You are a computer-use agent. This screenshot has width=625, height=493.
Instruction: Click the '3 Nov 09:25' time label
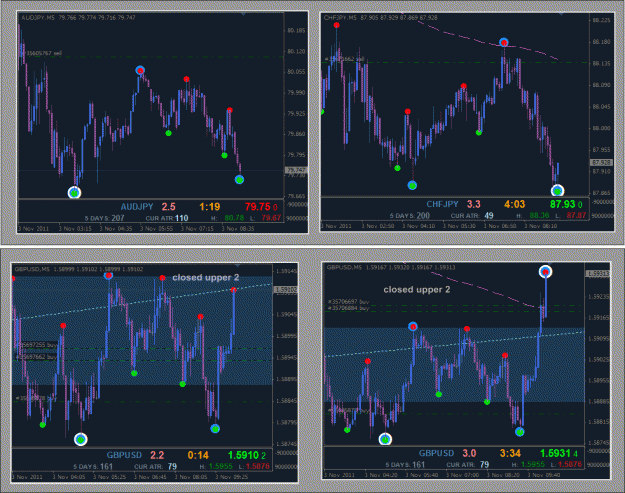point(231,477)
